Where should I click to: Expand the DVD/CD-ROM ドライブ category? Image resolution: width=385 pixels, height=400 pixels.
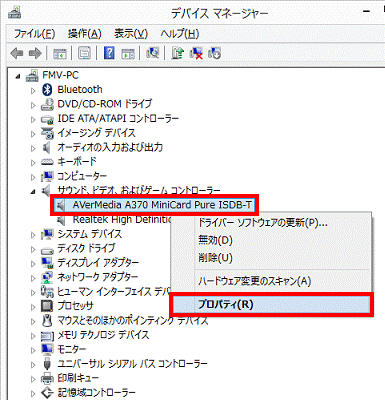pos(33,105)
